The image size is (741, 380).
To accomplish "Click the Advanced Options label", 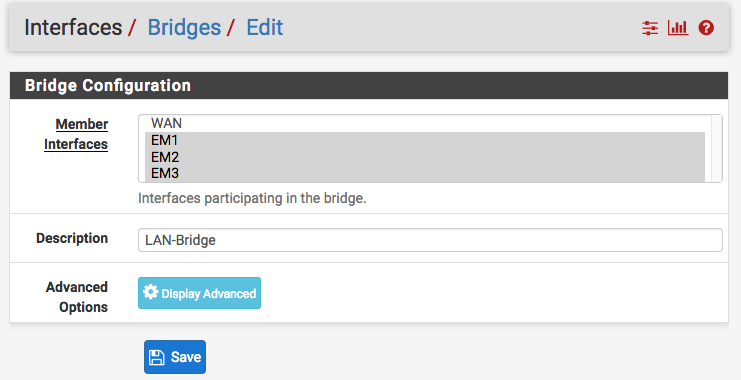I will [77, 297].
